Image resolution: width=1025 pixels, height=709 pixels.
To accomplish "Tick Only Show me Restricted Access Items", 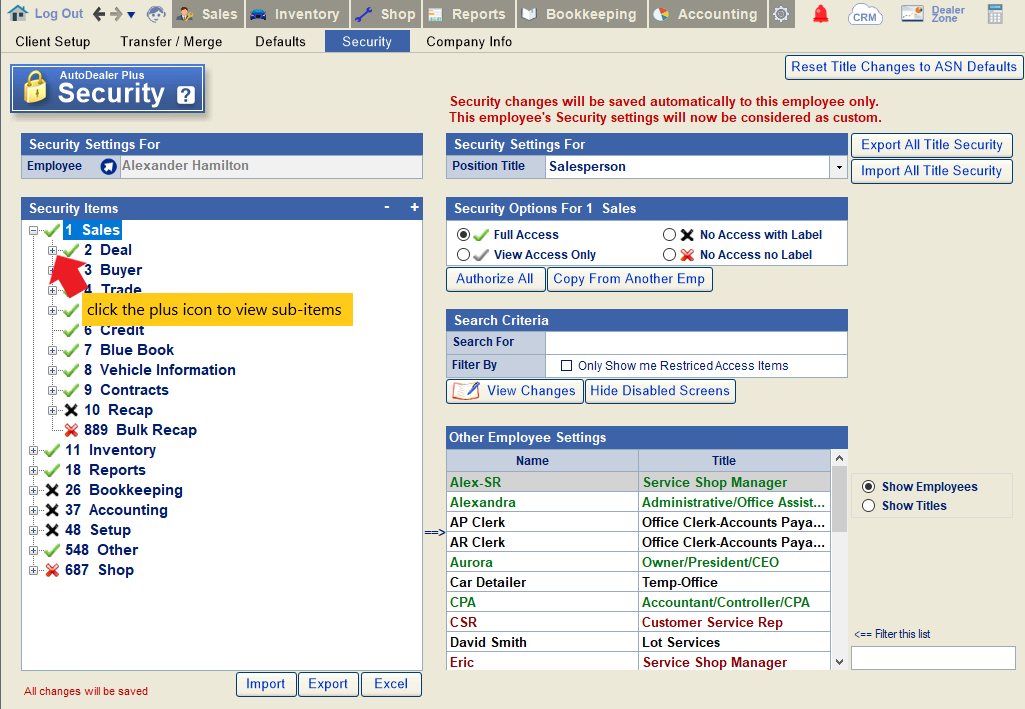I will [x=567, y=366].
